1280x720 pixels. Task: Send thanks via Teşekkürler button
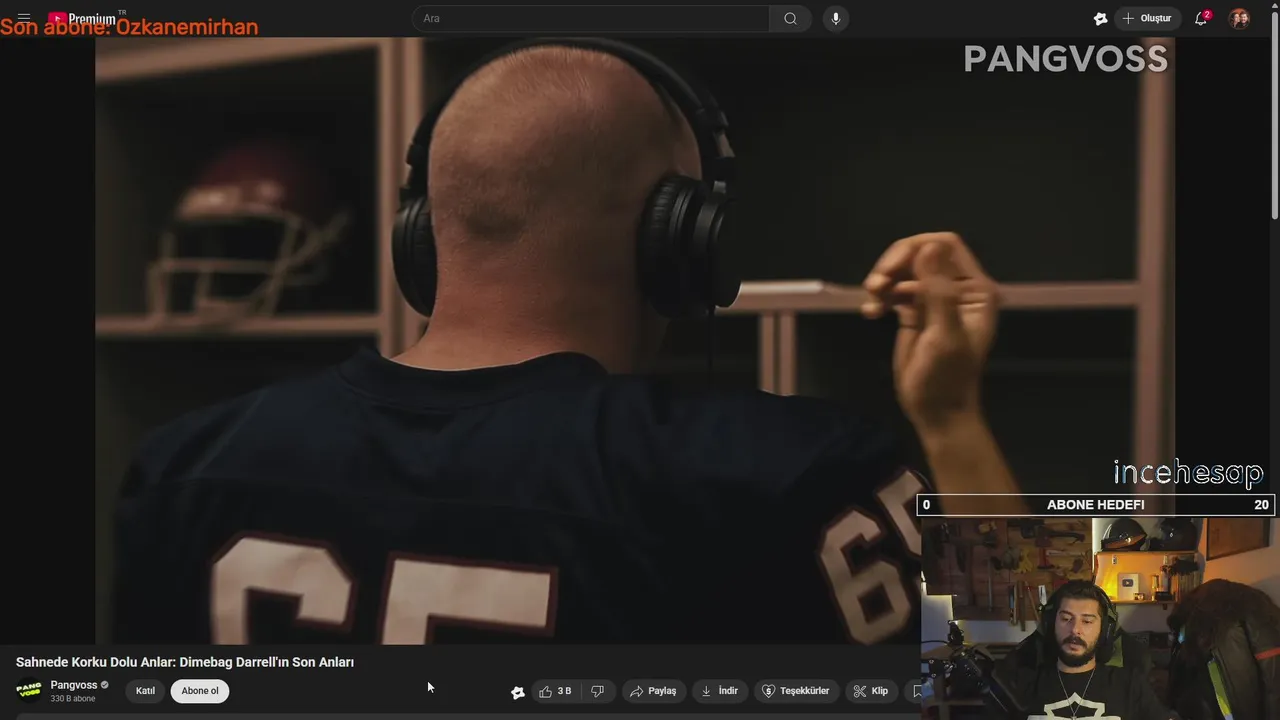point(797,691)
